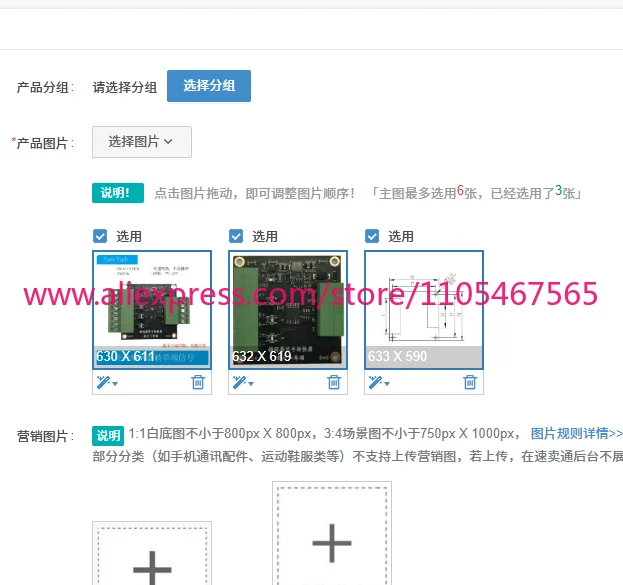Viewport: 623px width, 585px height.
Task: Select the 633 X 590 dimension drawing thumbnail
Action: (x=424, y=310)
